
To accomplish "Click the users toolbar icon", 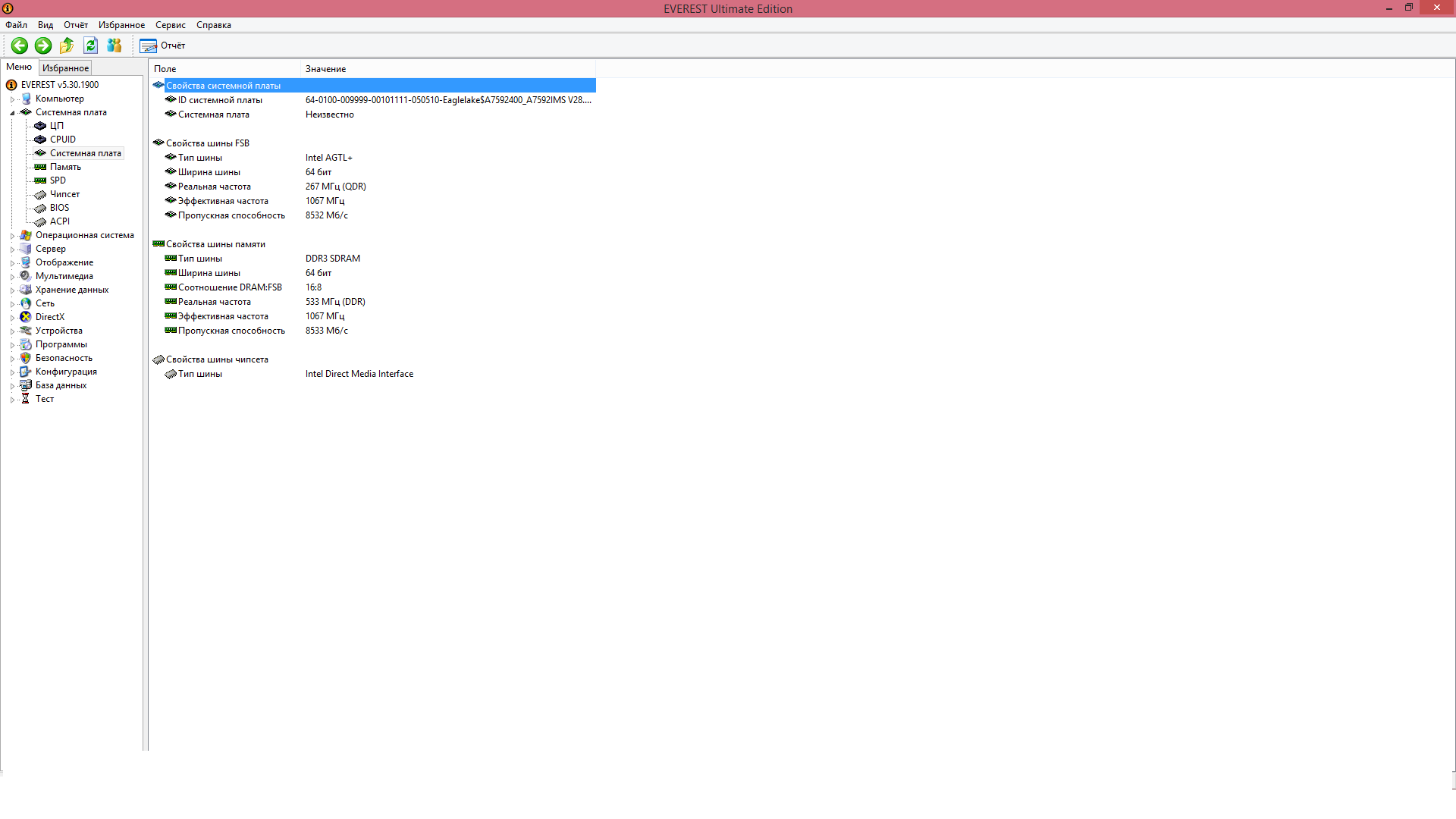I will coord(115,45).
